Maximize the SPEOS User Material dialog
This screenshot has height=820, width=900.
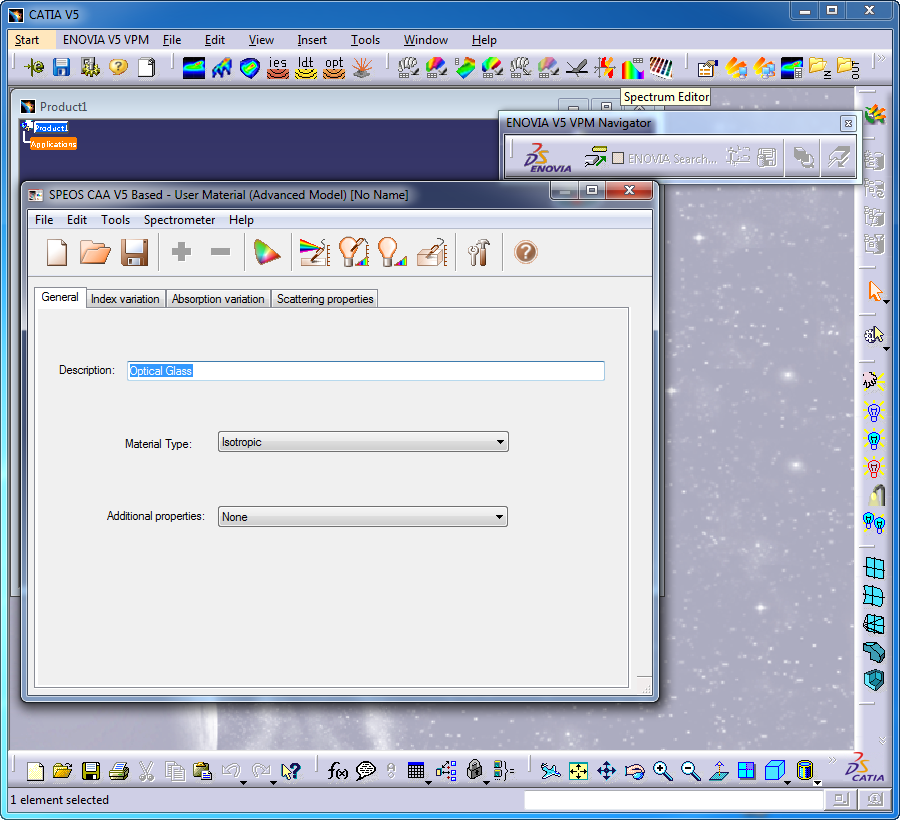point(592,190)
